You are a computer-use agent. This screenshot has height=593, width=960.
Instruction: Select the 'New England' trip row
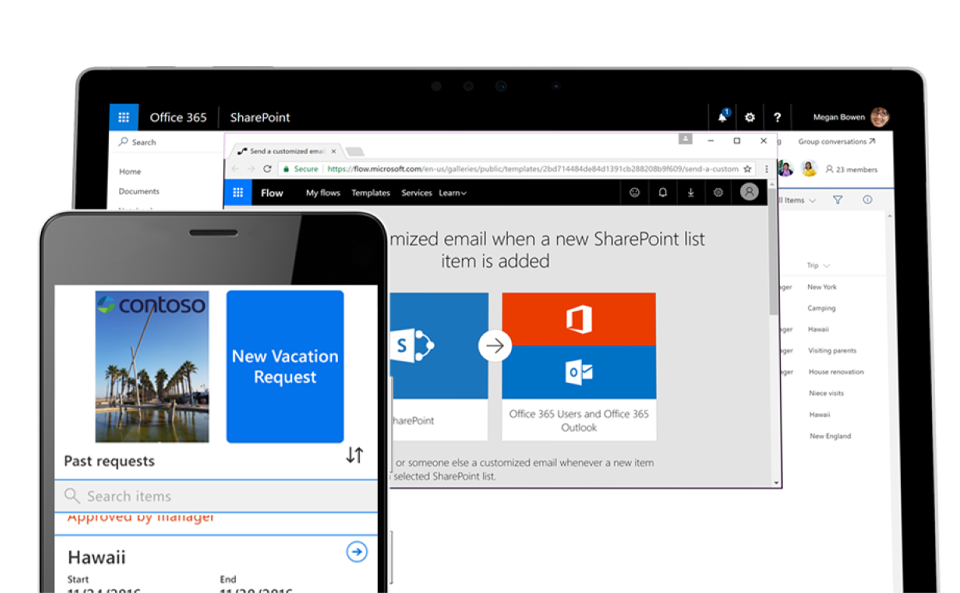(830, 436)
